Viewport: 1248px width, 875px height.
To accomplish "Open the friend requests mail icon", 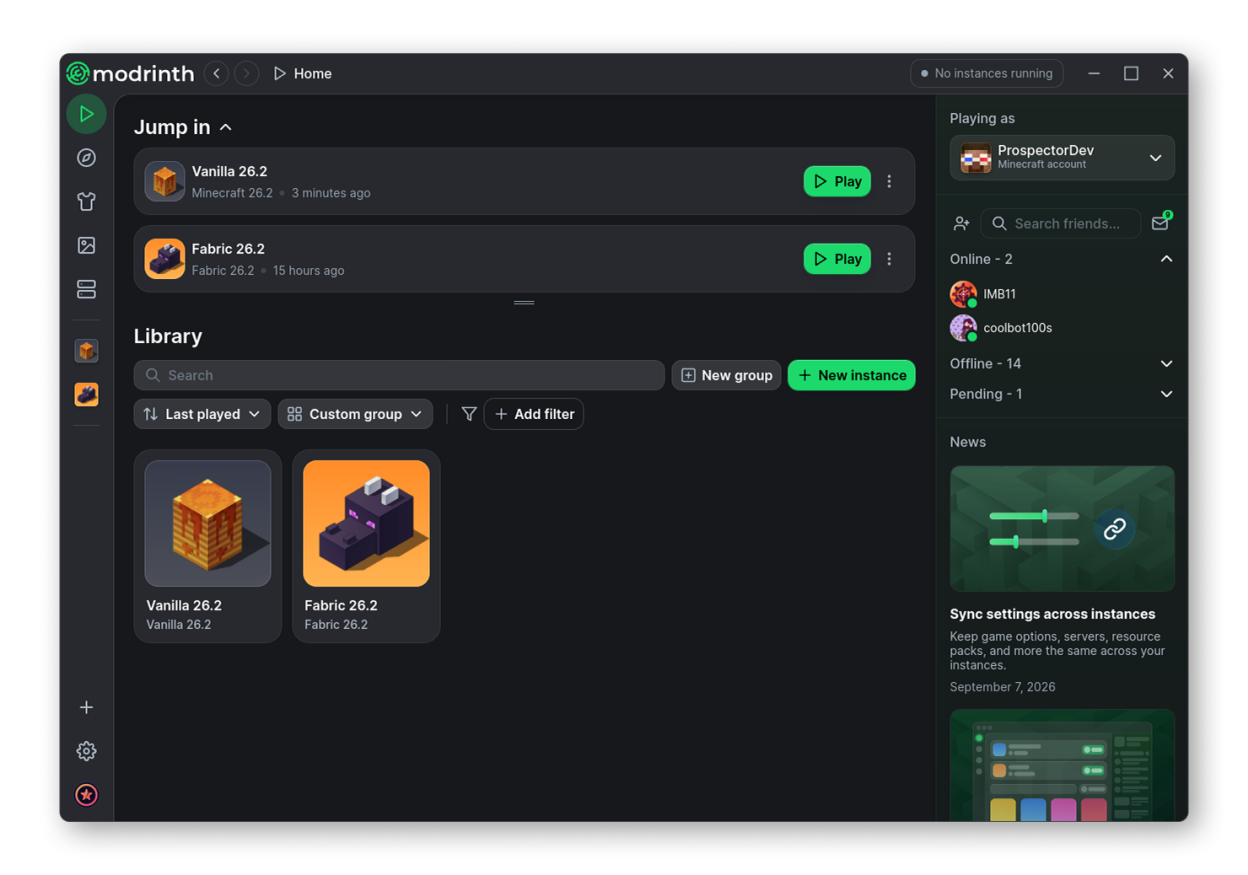I will tap(1161, 222).
